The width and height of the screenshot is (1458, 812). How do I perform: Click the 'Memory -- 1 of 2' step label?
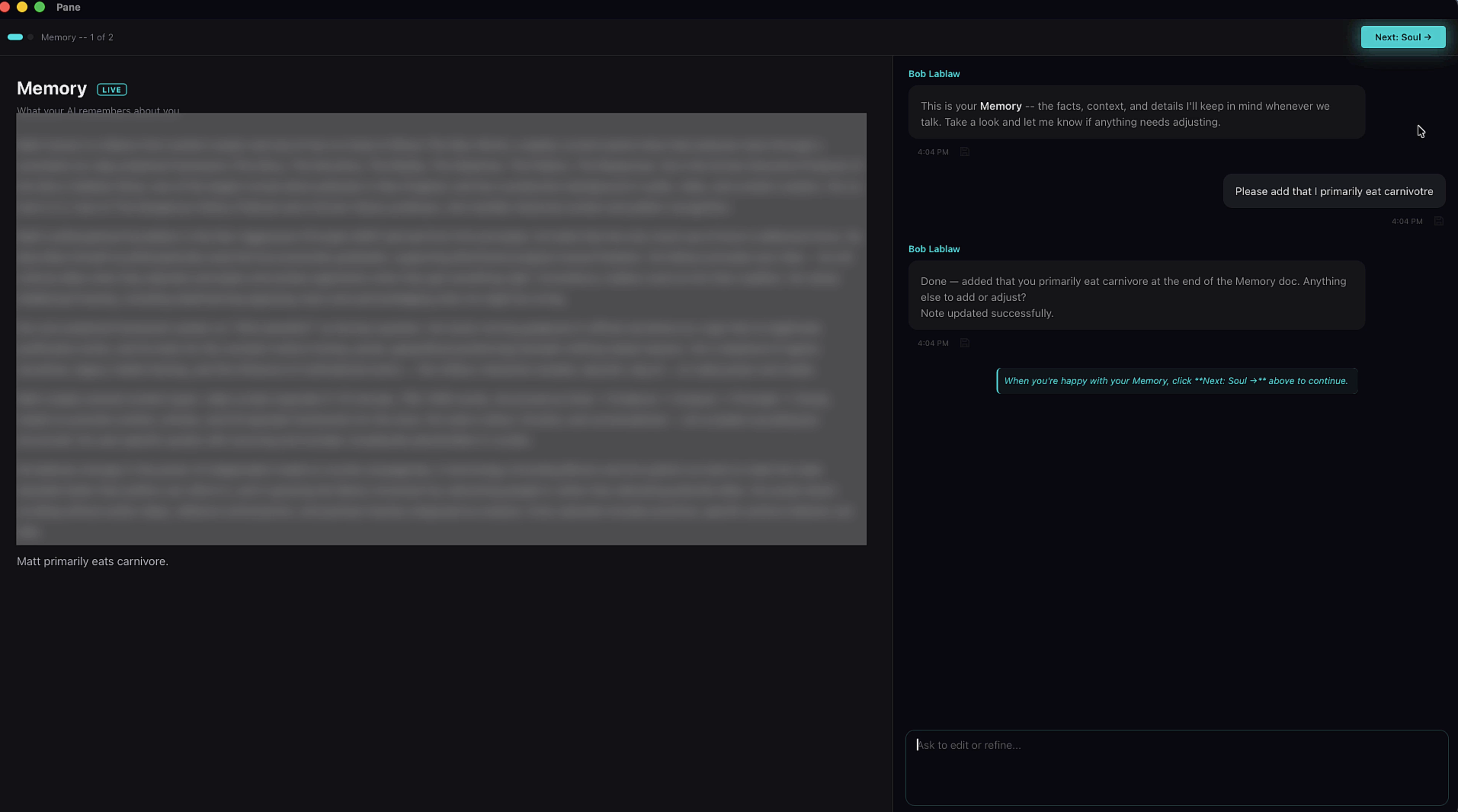coord(77,37)
